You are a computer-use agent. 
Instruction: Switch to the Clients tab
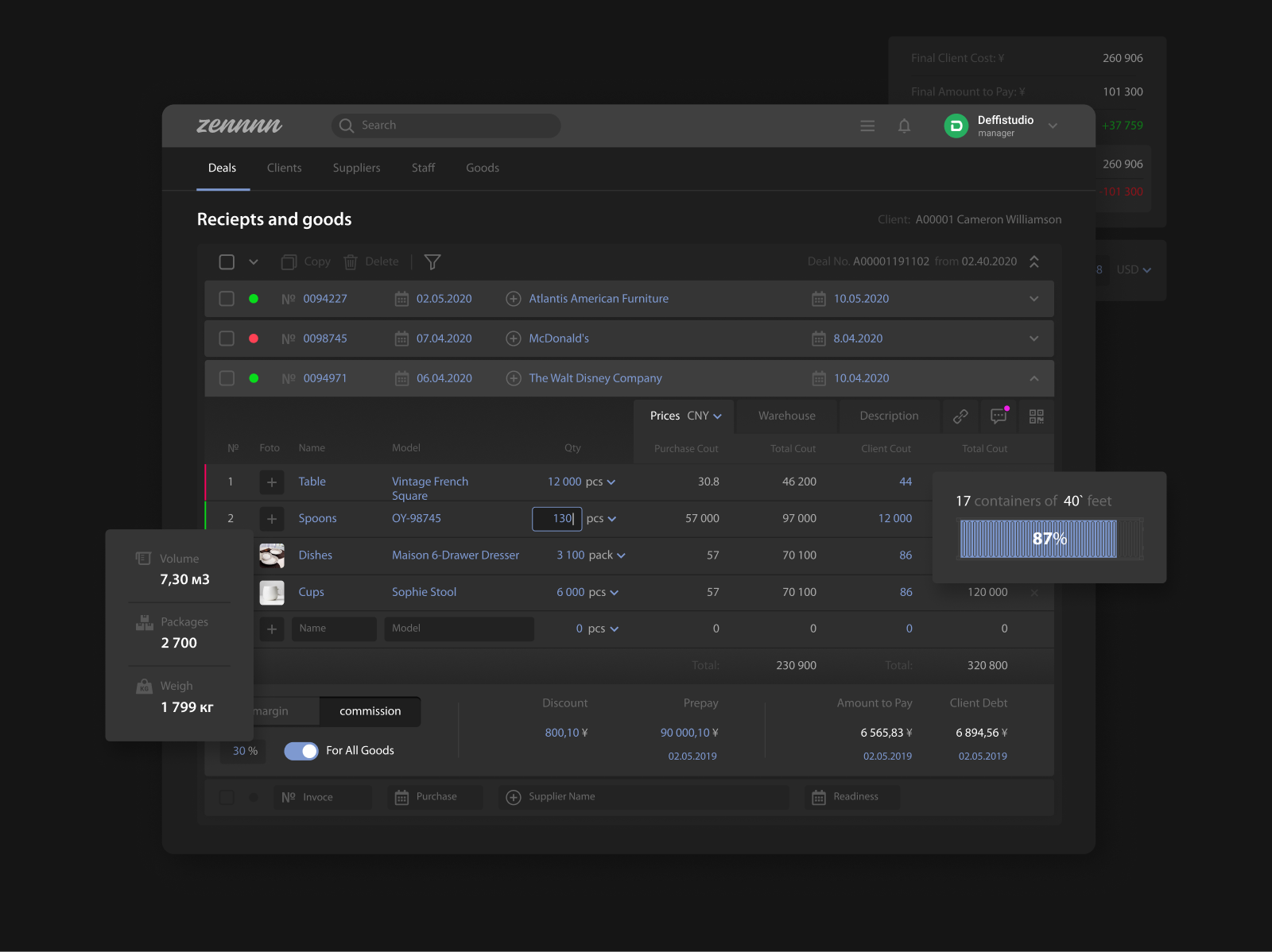pyautogui.click(x=284, y=168)
